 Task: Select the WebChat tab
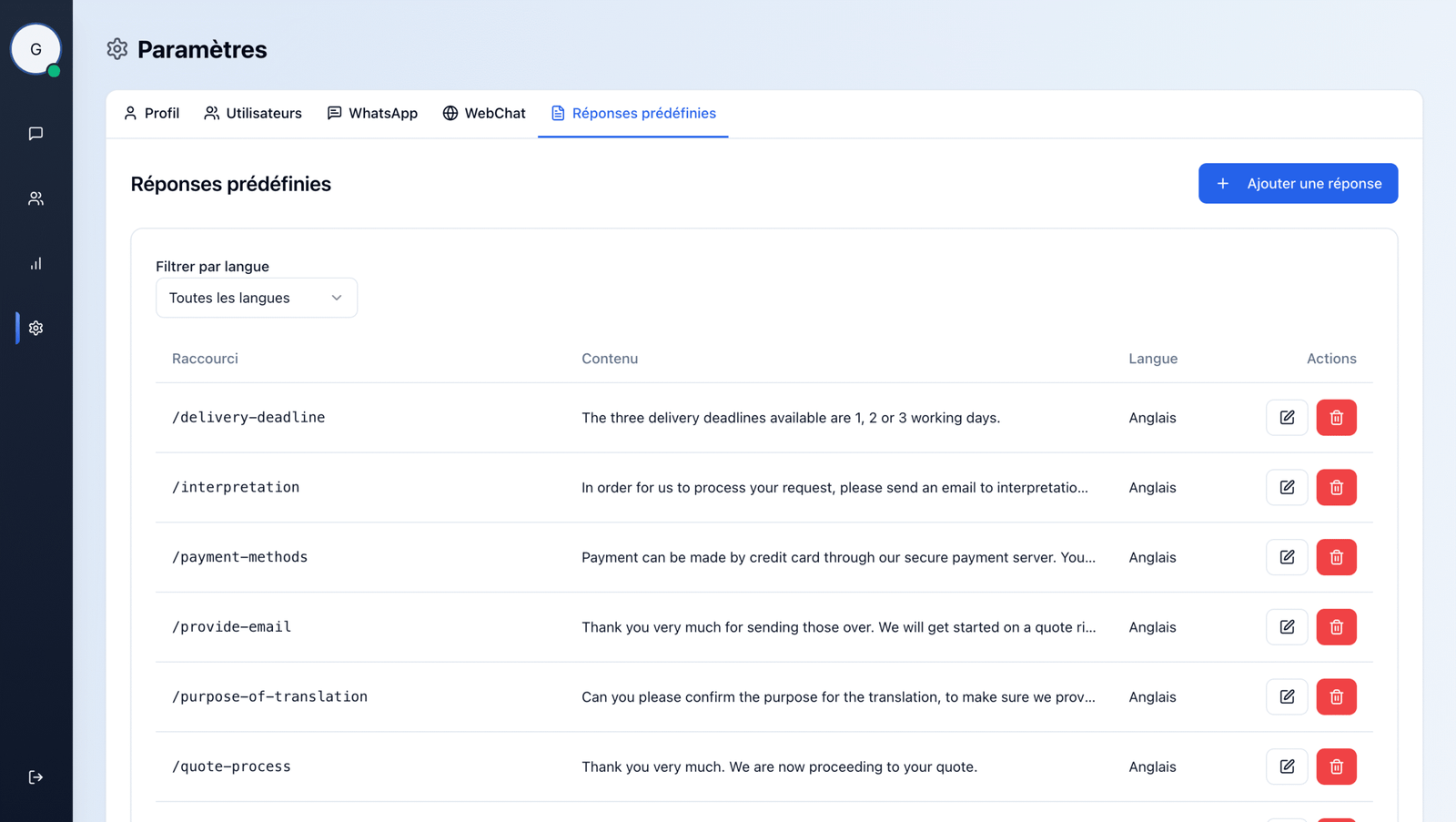[x=483, y=113]
